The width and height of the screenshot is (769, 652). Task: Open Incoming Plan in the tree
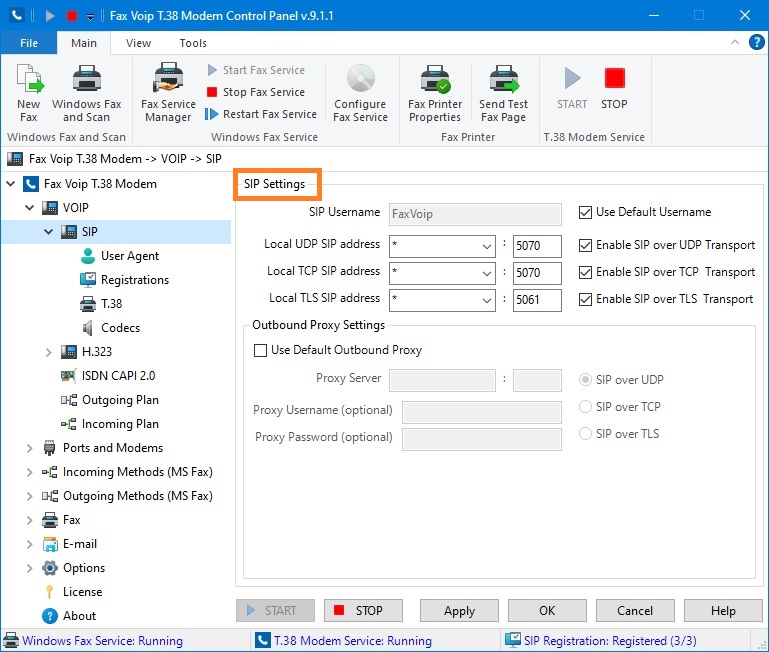pyautogui.click(x=110, y=424)
